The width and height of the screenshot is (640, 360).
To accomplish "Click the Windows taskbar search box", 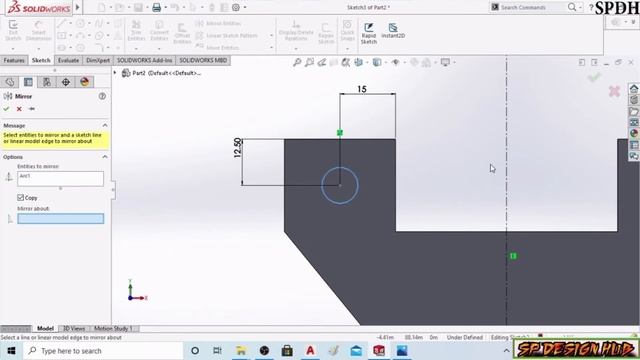I will coord(103,351).
